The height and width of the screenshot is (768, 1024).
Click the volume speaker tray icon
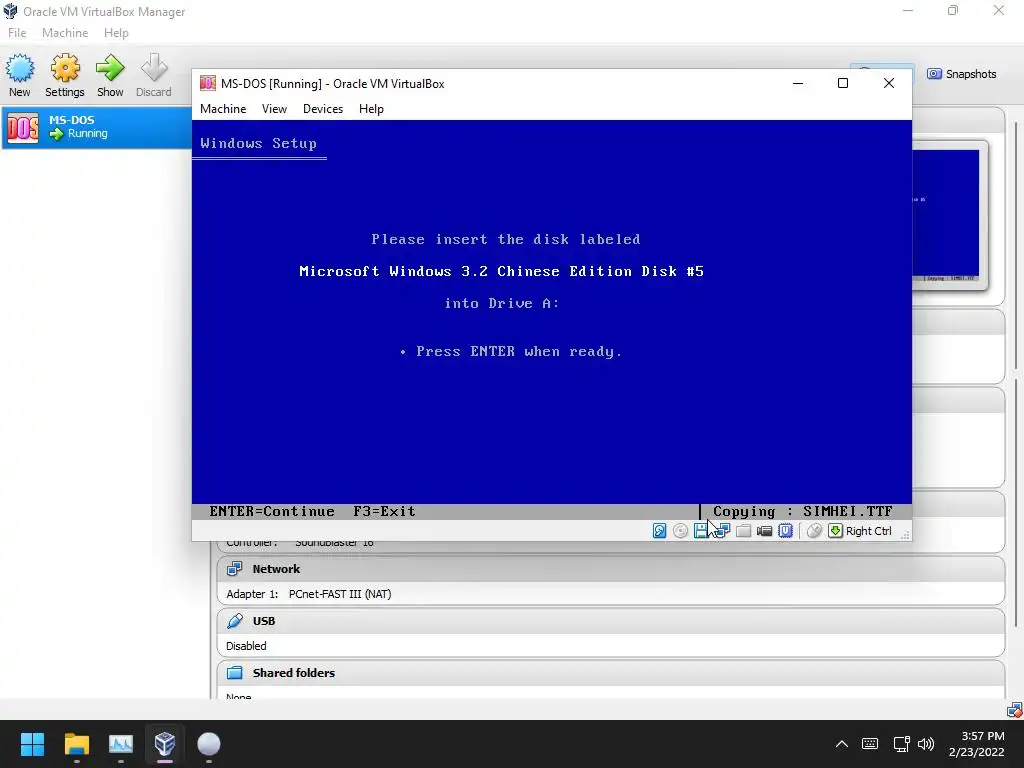(x=926, y=744)
